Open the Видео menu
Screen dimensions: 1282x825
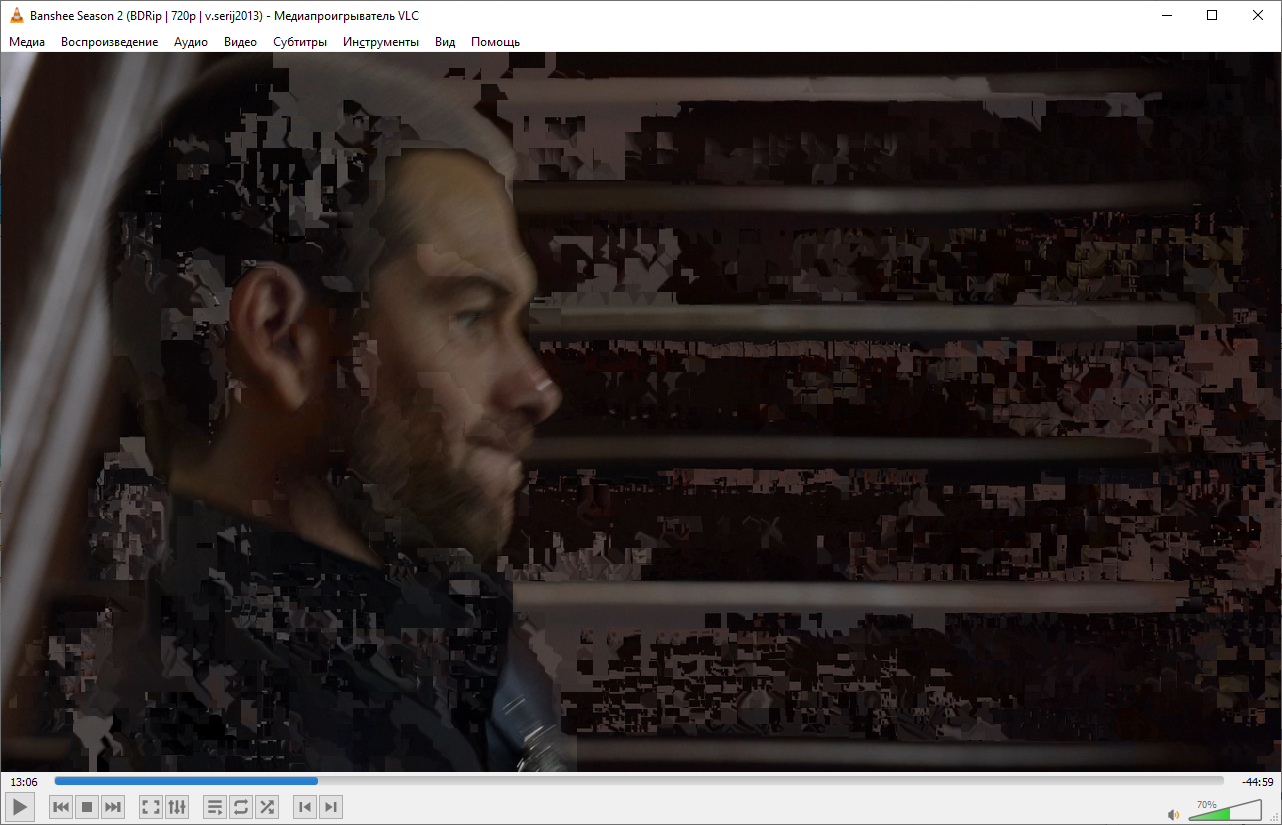point(240,42)
